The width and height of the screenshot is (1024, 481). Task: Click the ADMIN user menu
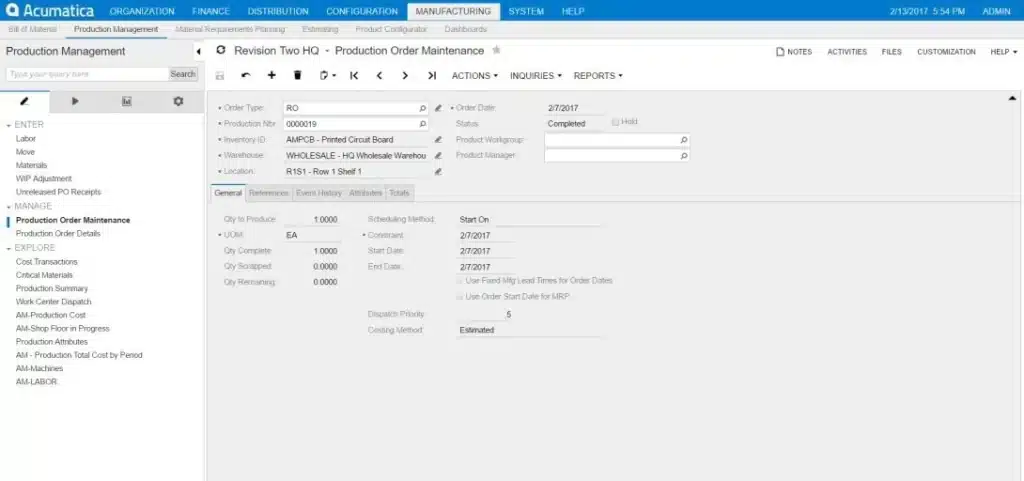click(996, 11)
